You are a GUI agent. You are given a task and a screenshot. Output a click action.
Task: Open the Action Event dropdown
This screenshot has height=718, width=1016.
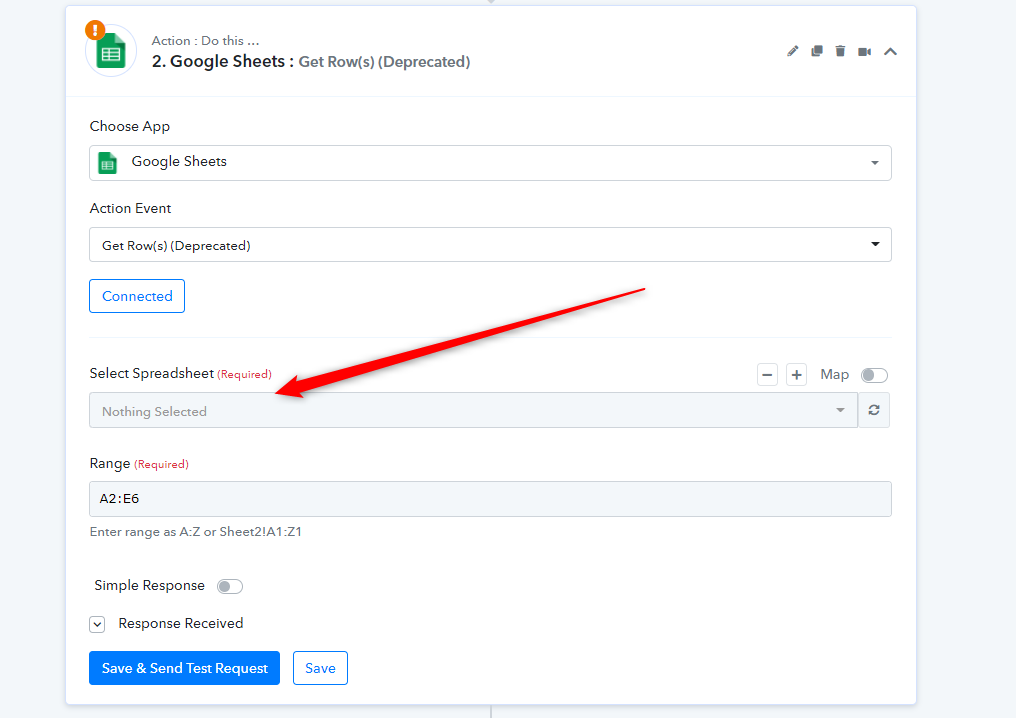tap(490, 245)
